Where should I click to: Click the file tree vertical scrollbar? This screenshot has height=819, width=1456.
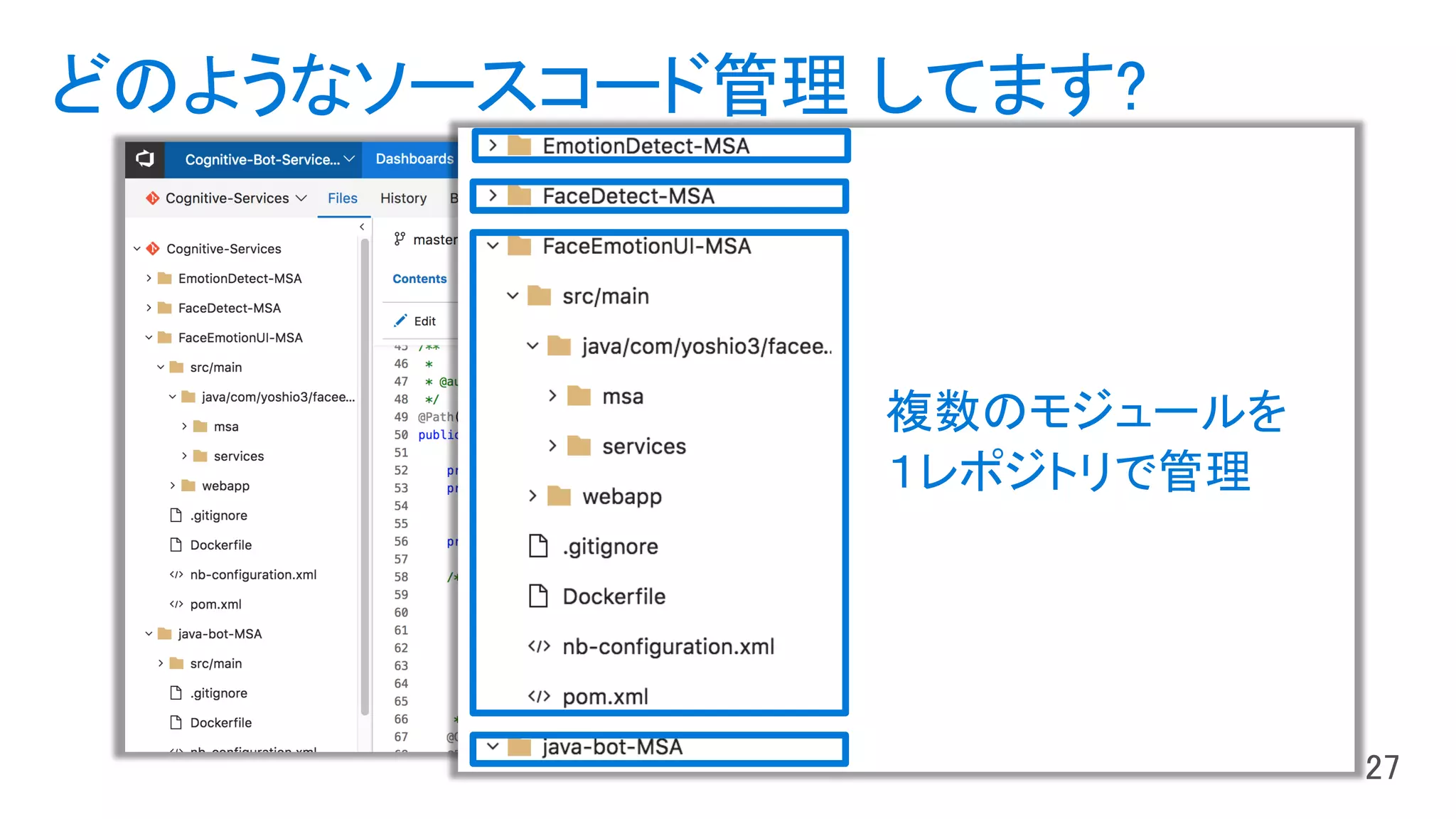click(x=365, y=476)
